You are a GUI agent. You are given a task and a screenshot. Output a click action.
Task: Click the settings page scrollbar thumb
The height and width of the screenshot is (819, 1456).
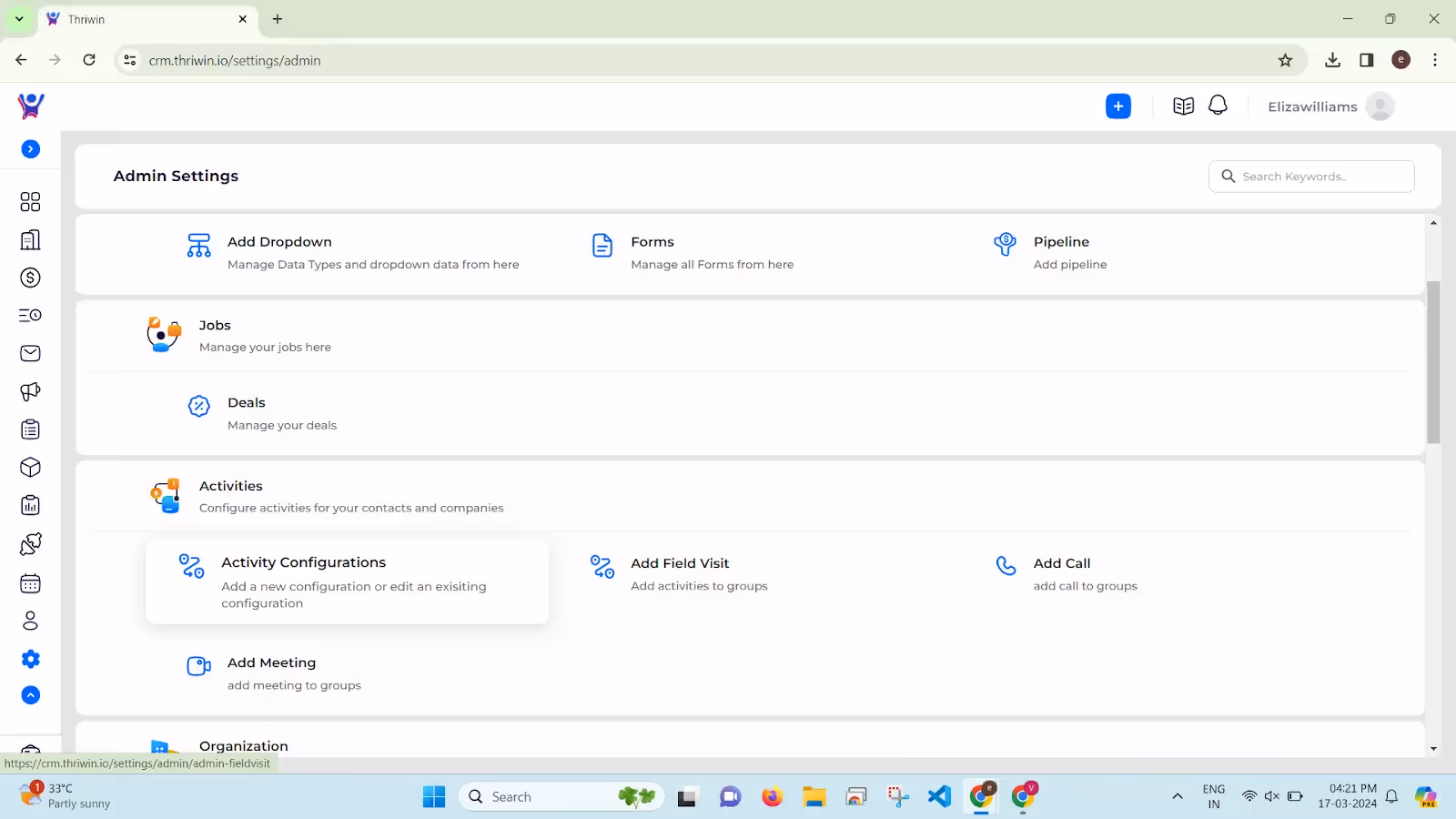(1433, 362)
